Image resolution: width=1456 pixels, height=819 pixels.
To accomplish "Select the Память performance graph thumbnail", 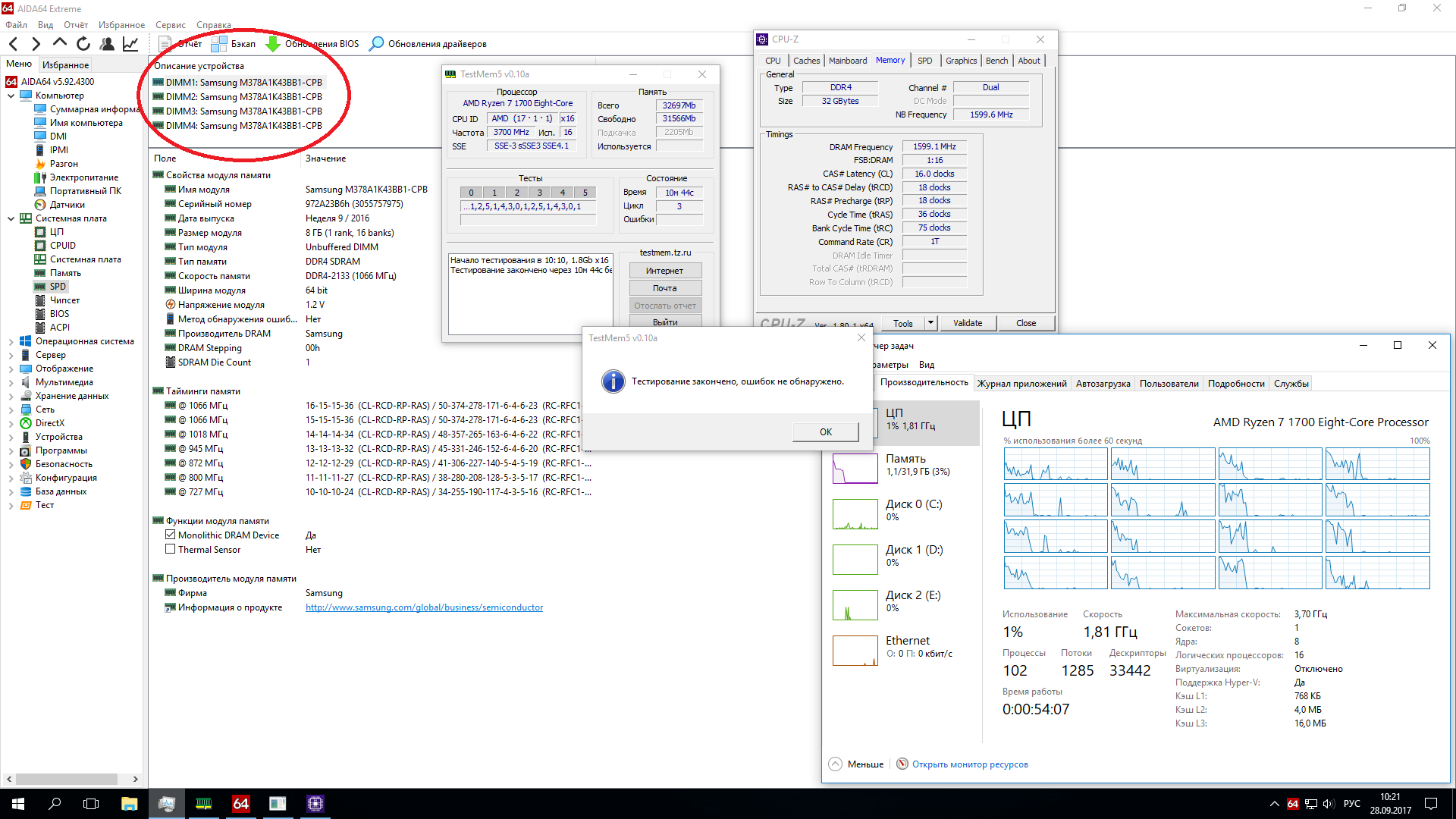I will 855,468.
